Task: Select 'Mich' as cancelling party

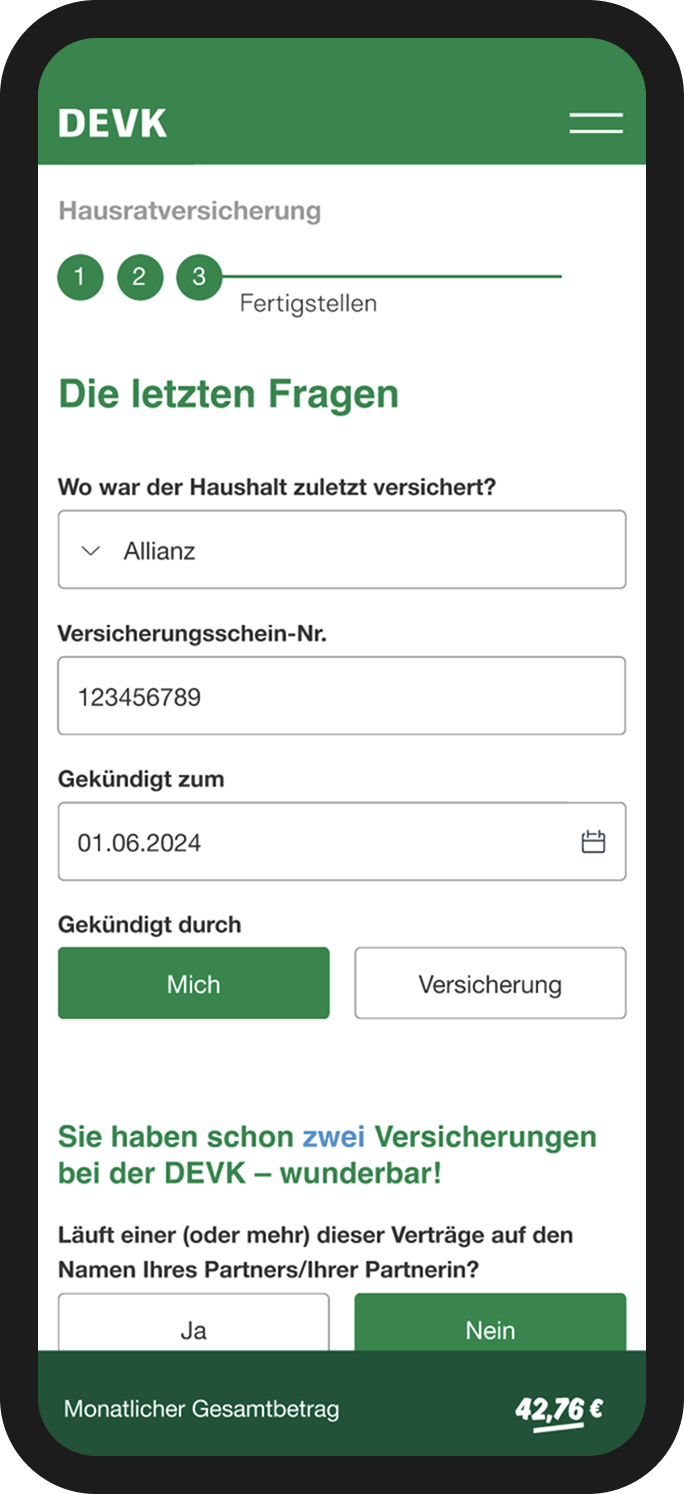Action: (x=193, y=983)
